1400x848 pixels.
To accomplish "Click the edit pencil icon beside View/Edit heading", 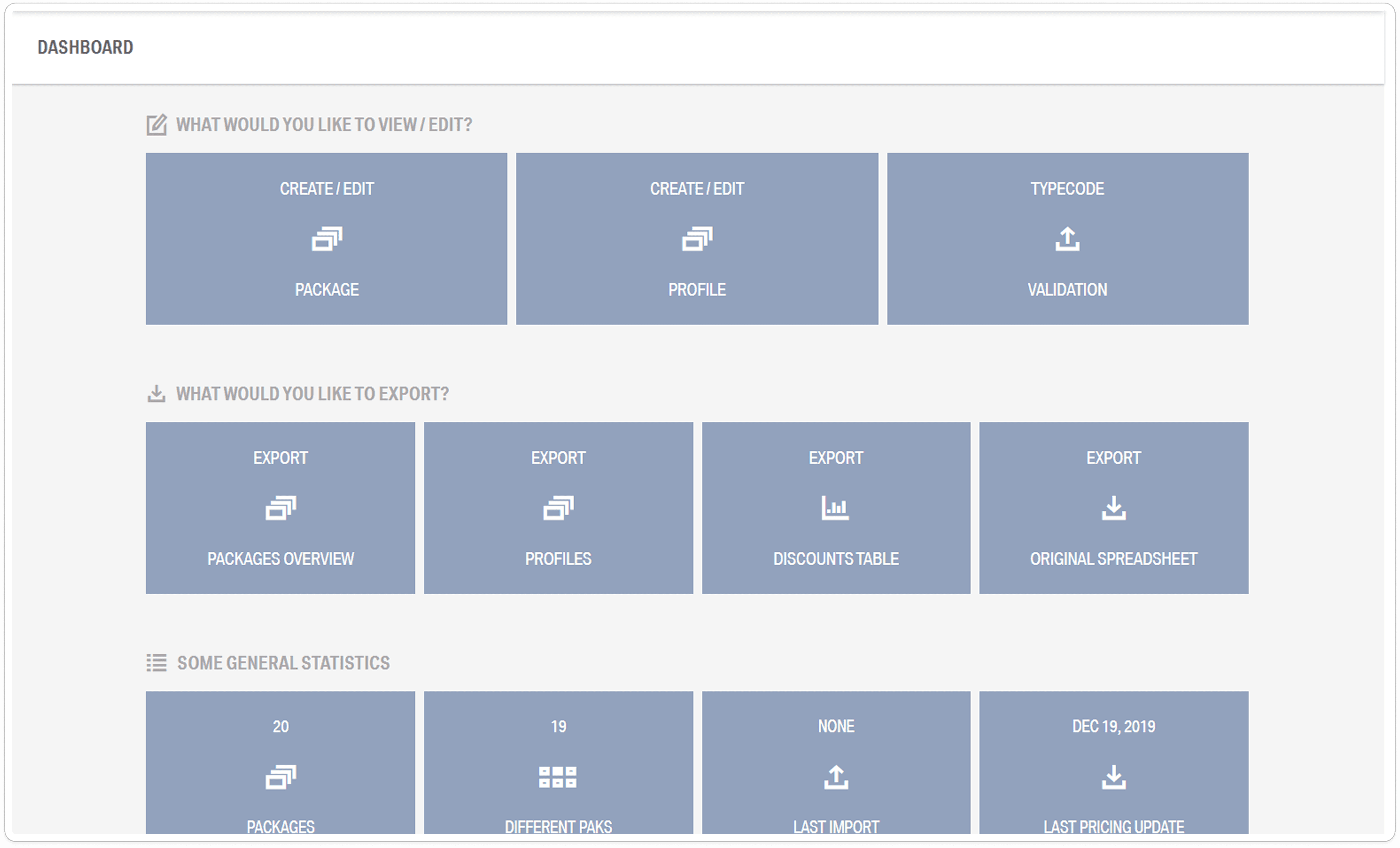I will pos(156,125).
